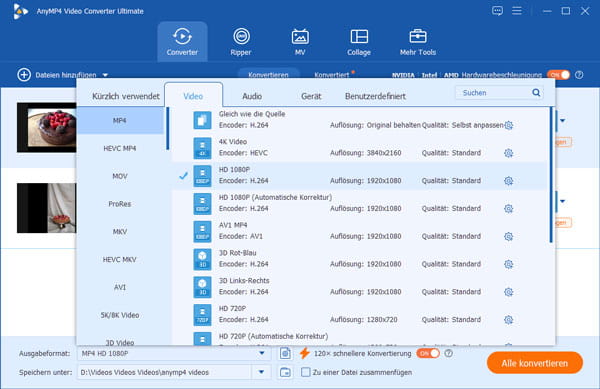Click the lightning bolt fast conversion icon
The image size is (600, 389).
pos(305,353)
